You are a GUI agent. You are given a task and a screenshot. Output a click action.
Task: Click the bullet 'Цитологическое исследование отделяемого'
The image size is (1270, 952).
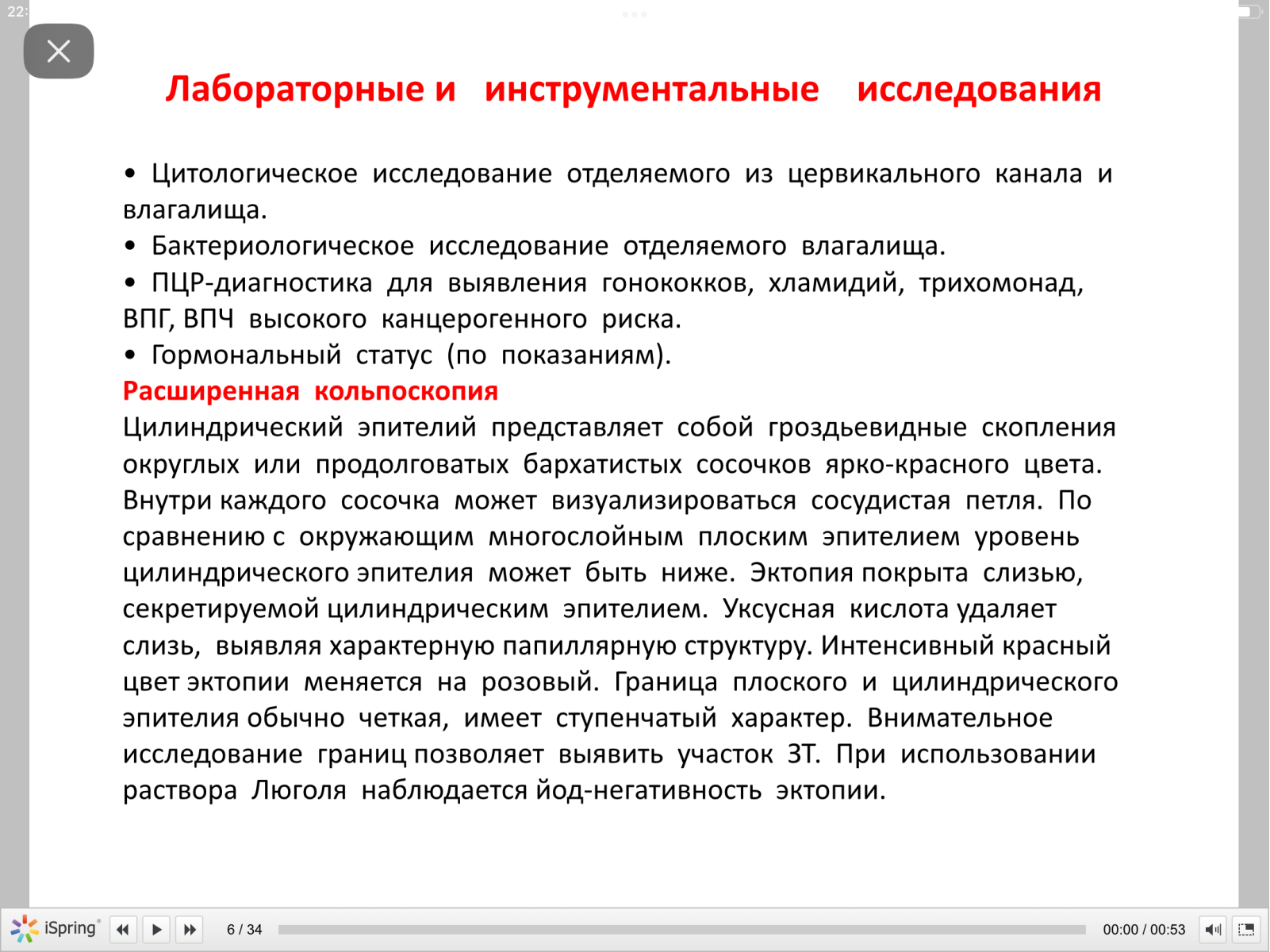618,191
